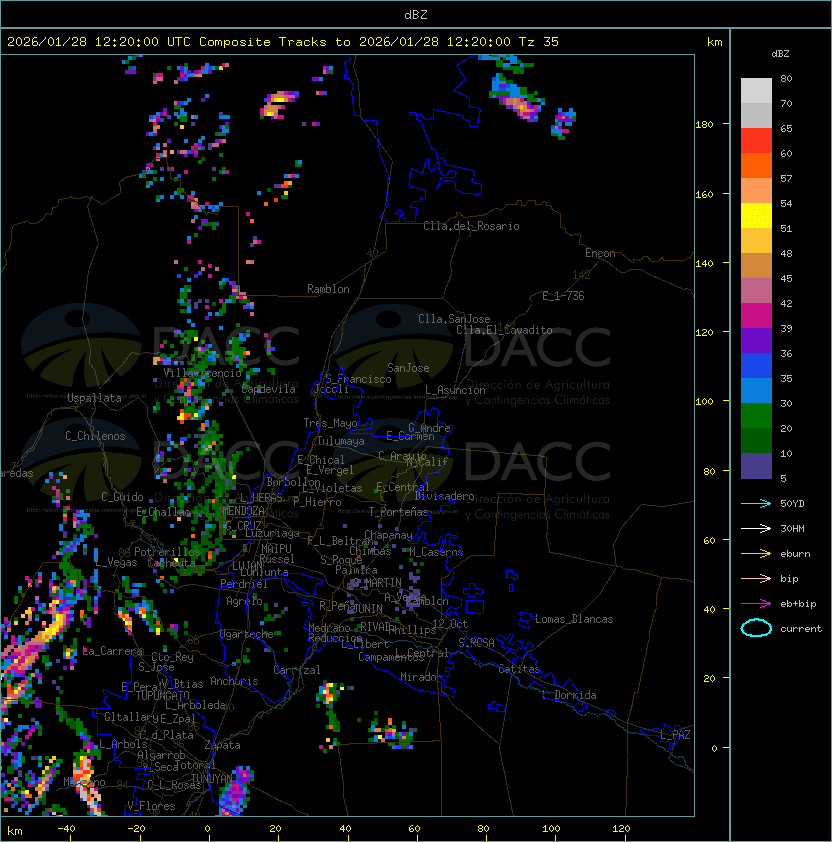
Task: Click the 'Ramblon' place label
Action: (328, 289)
